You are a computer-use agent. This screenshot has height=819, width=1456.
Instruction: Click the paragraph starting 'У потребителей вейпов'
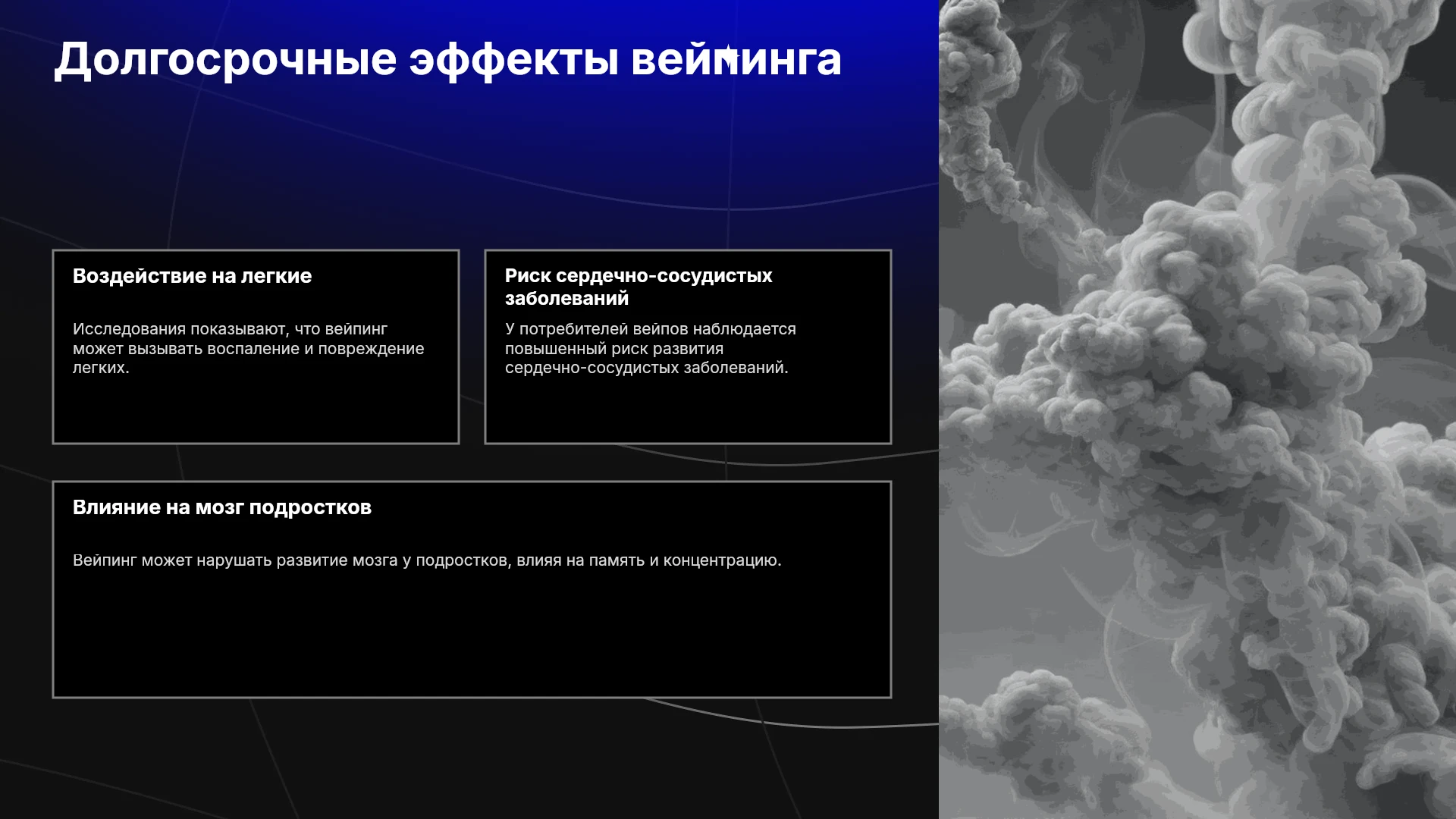651,349
